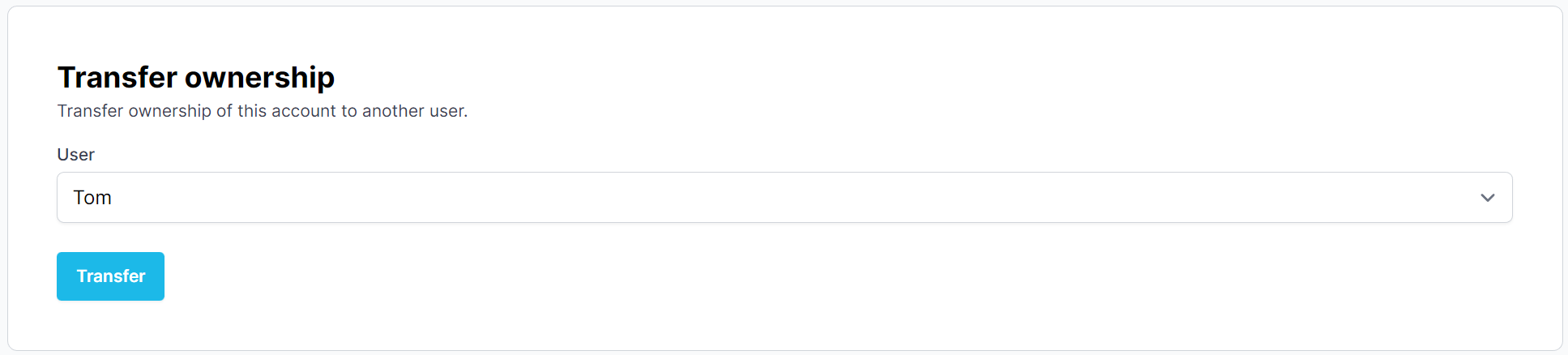This screenshot has height=355, width=1568.
Task: Click the blue Transfer button
Action: point(110,276)
